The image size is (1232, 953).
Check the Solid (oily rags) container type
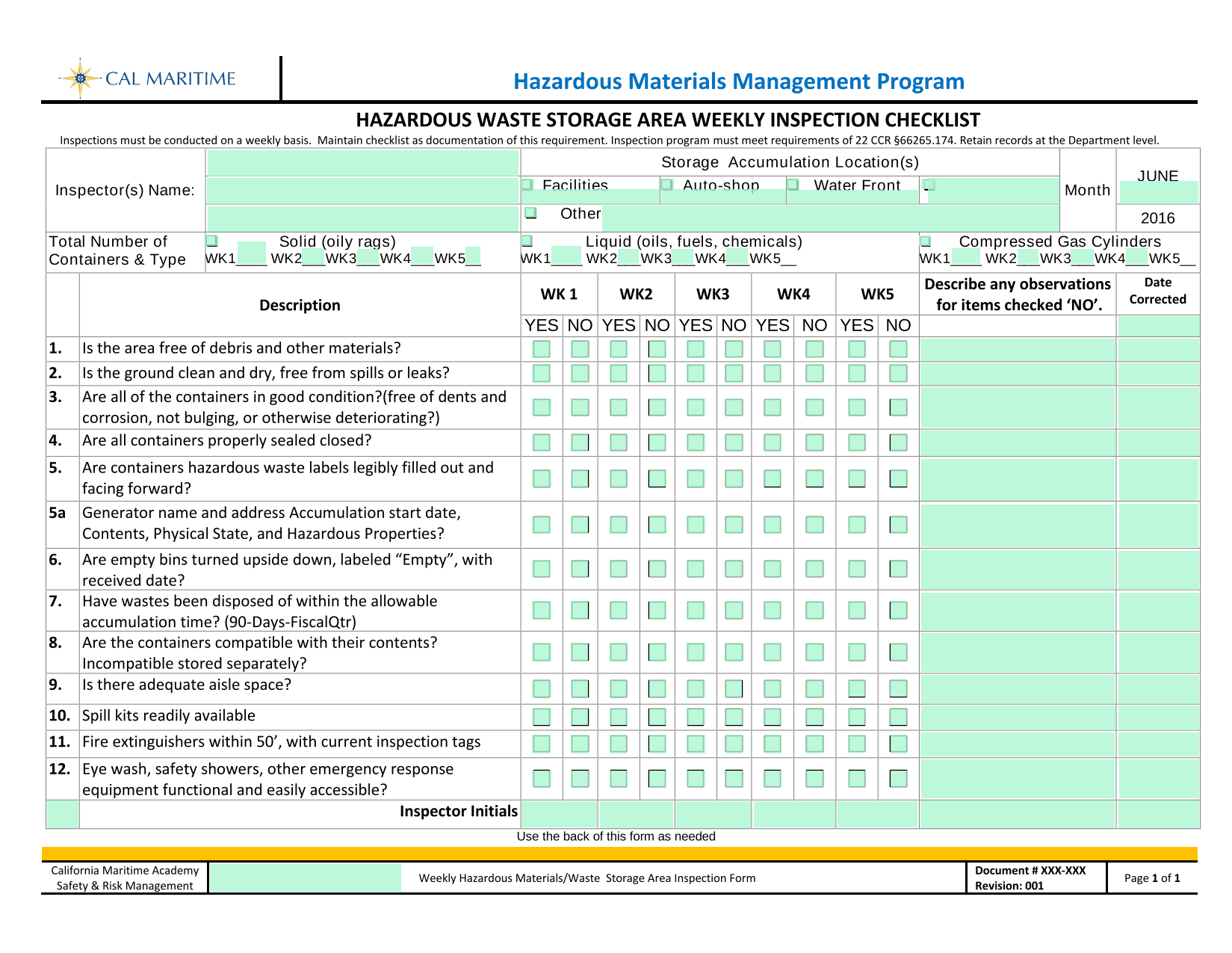(212, 241)
